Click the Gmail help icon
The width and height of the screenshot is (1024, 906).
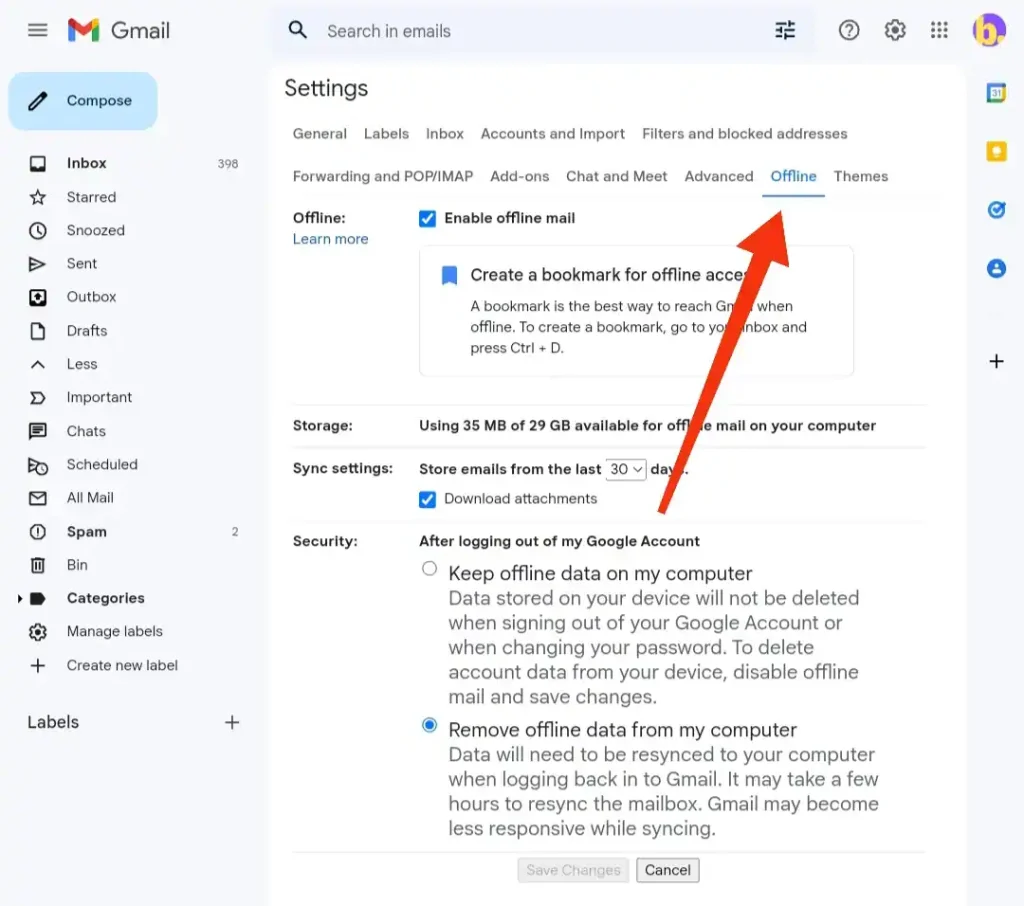click(x=849, y=30)
